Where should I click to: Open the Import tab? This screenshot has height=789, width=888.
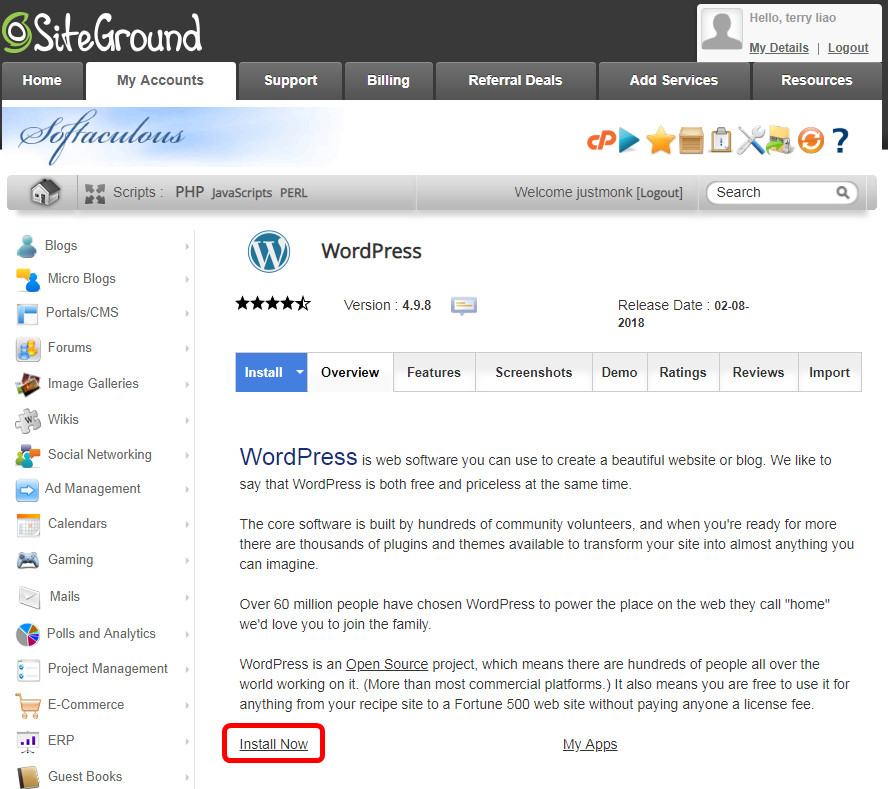[x=830, y=372]
